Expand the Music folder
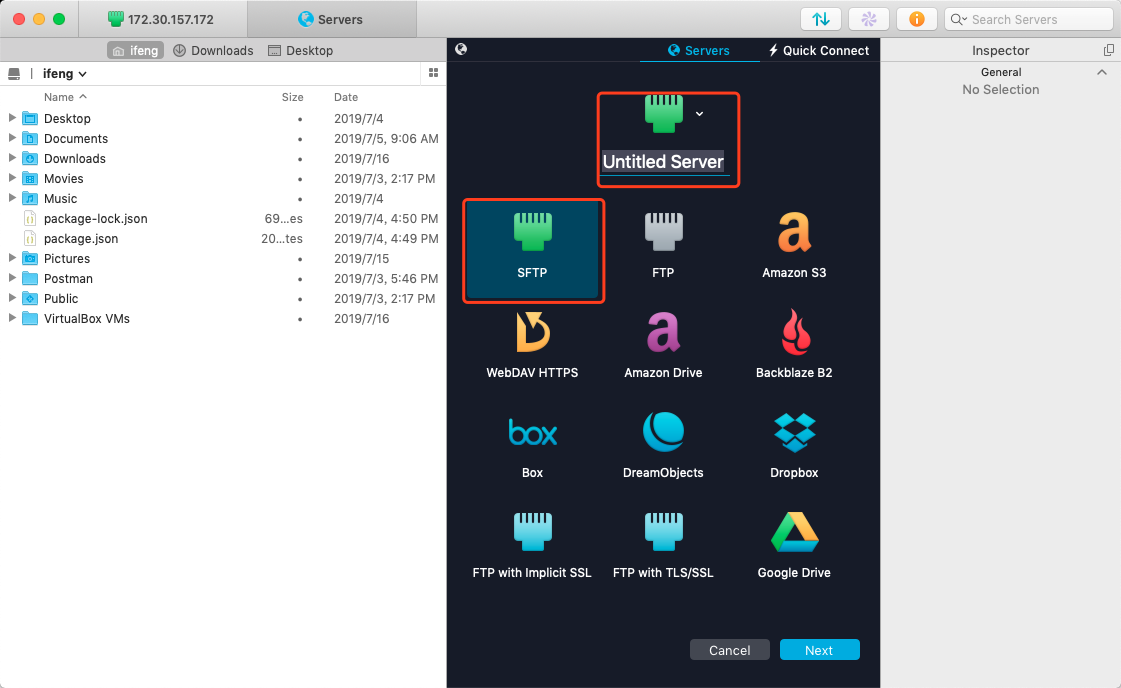Screen dimensions: 1121x688 click(x=11, y=198)
